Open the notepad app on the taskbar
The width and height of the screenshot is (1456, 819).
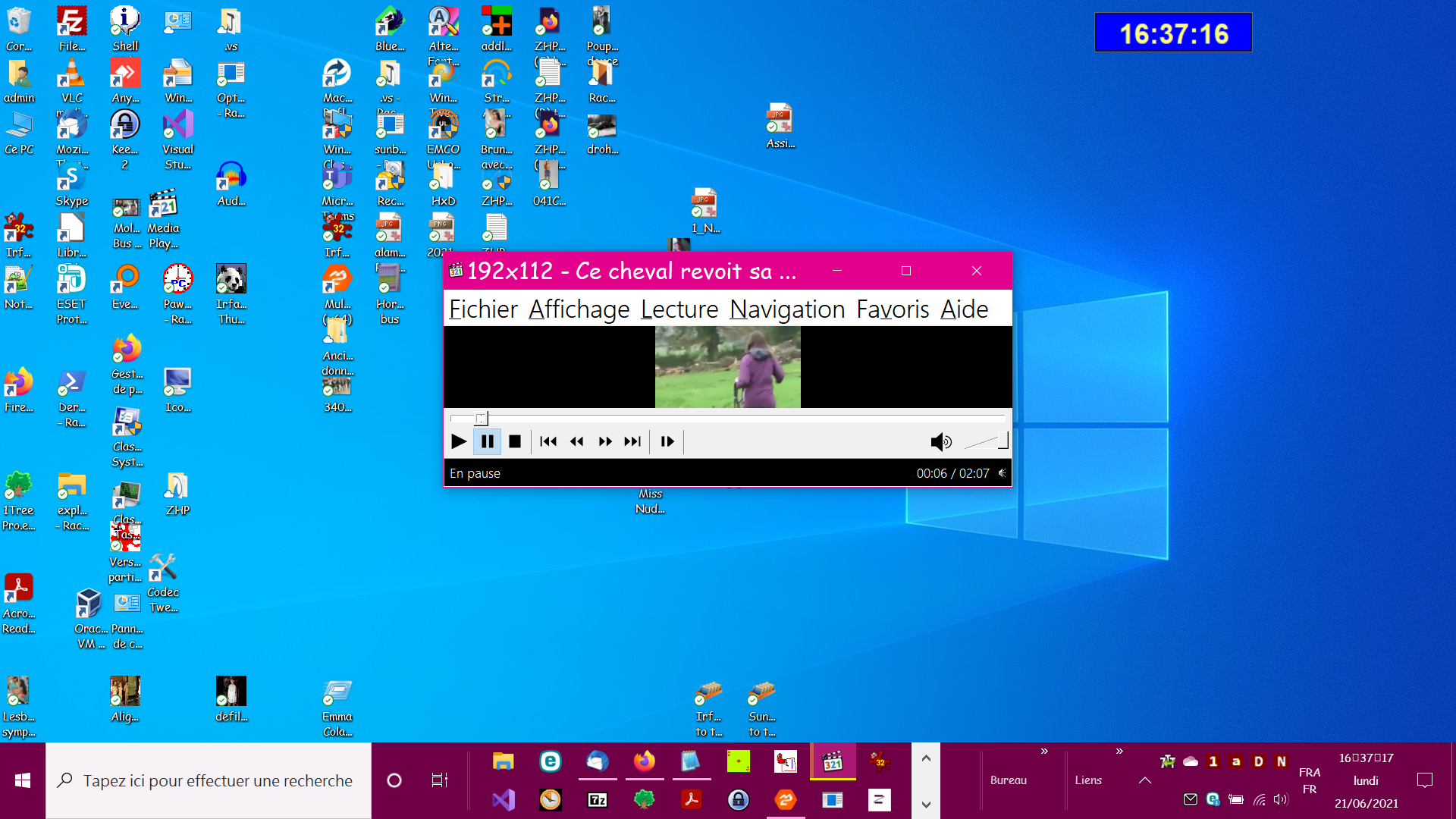click(691, 761)
